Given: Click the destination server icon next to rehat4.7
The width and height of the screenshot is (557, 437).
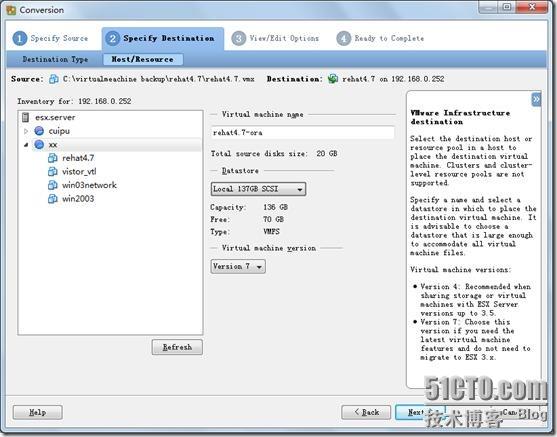Looking at the screenshot, I should tap(333, 79).
